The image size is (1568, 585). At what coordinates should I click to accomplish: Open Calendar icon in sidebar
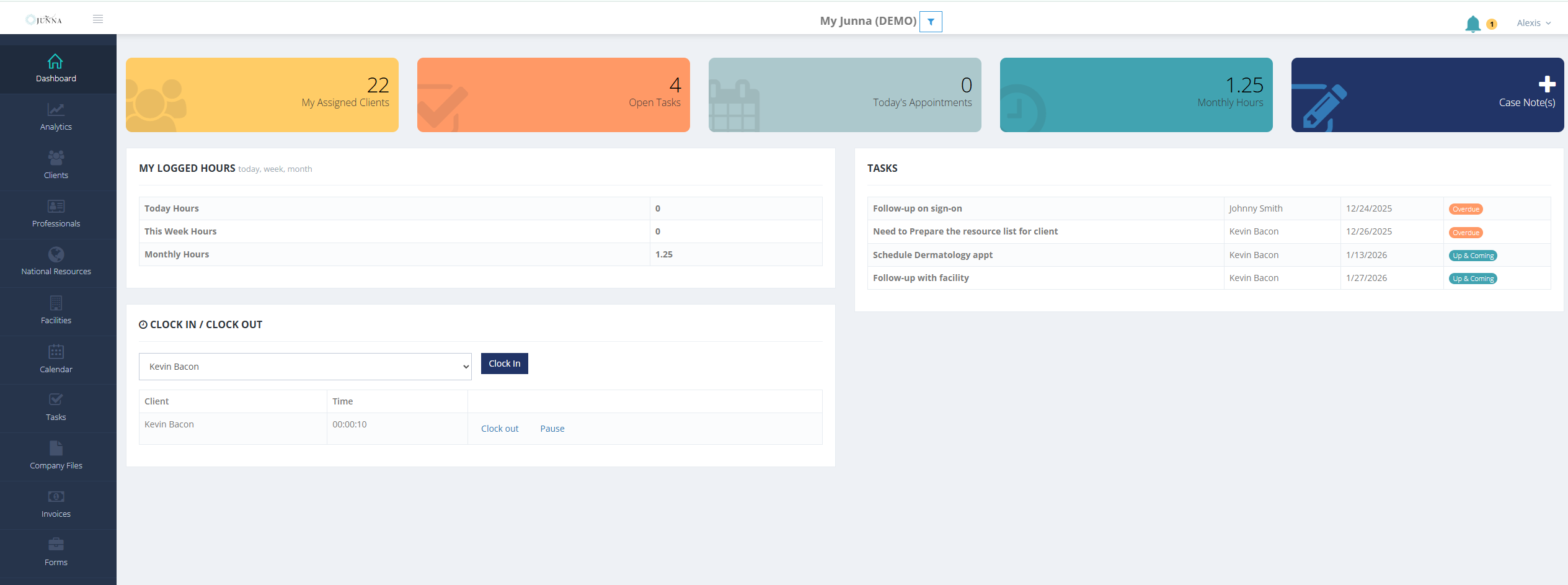(x=56, y=351)
